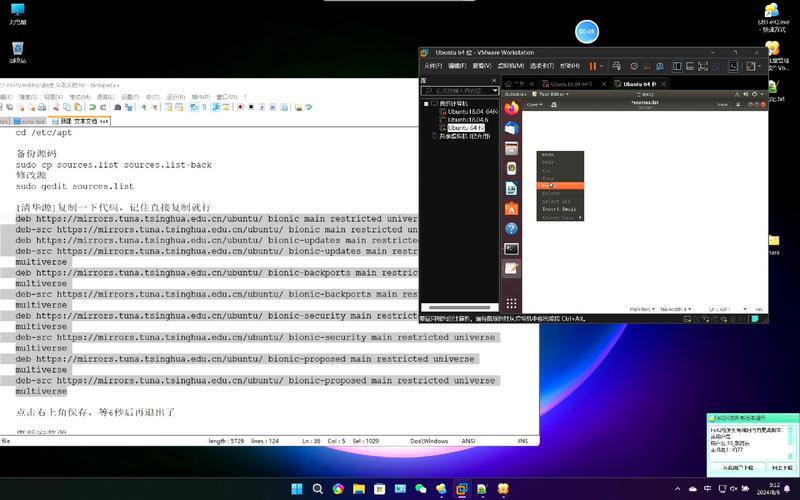Open the Help icon in Ubuntu dock

pyautogui.click(x=511, y=229)
